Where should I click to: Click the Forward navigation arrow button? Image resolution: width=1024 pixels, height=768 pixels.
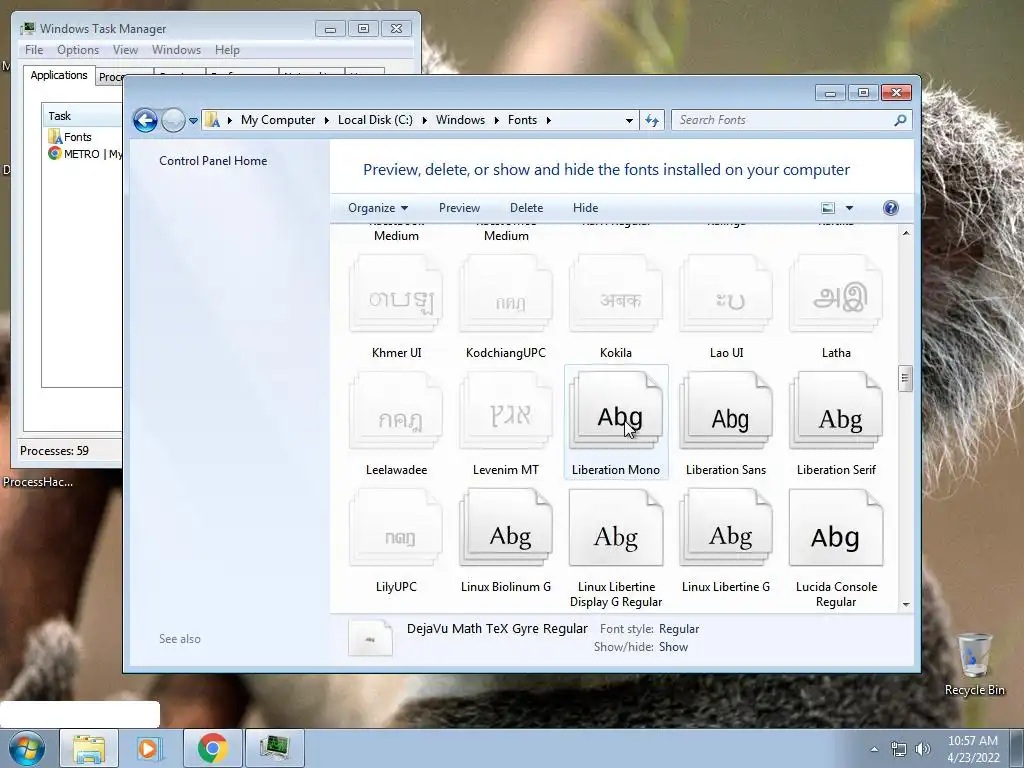tap(173, 120)
